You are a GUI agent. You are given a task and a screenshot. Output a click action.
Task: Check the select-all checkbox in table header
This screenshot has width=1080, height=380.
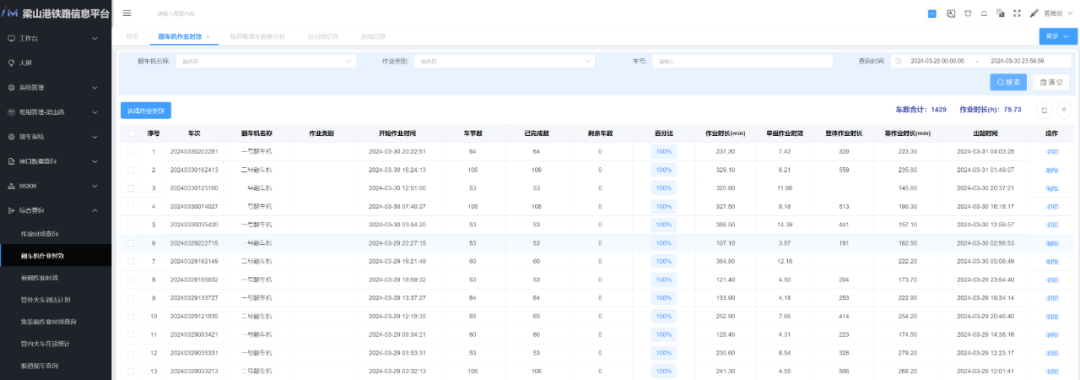click(132, 133)
